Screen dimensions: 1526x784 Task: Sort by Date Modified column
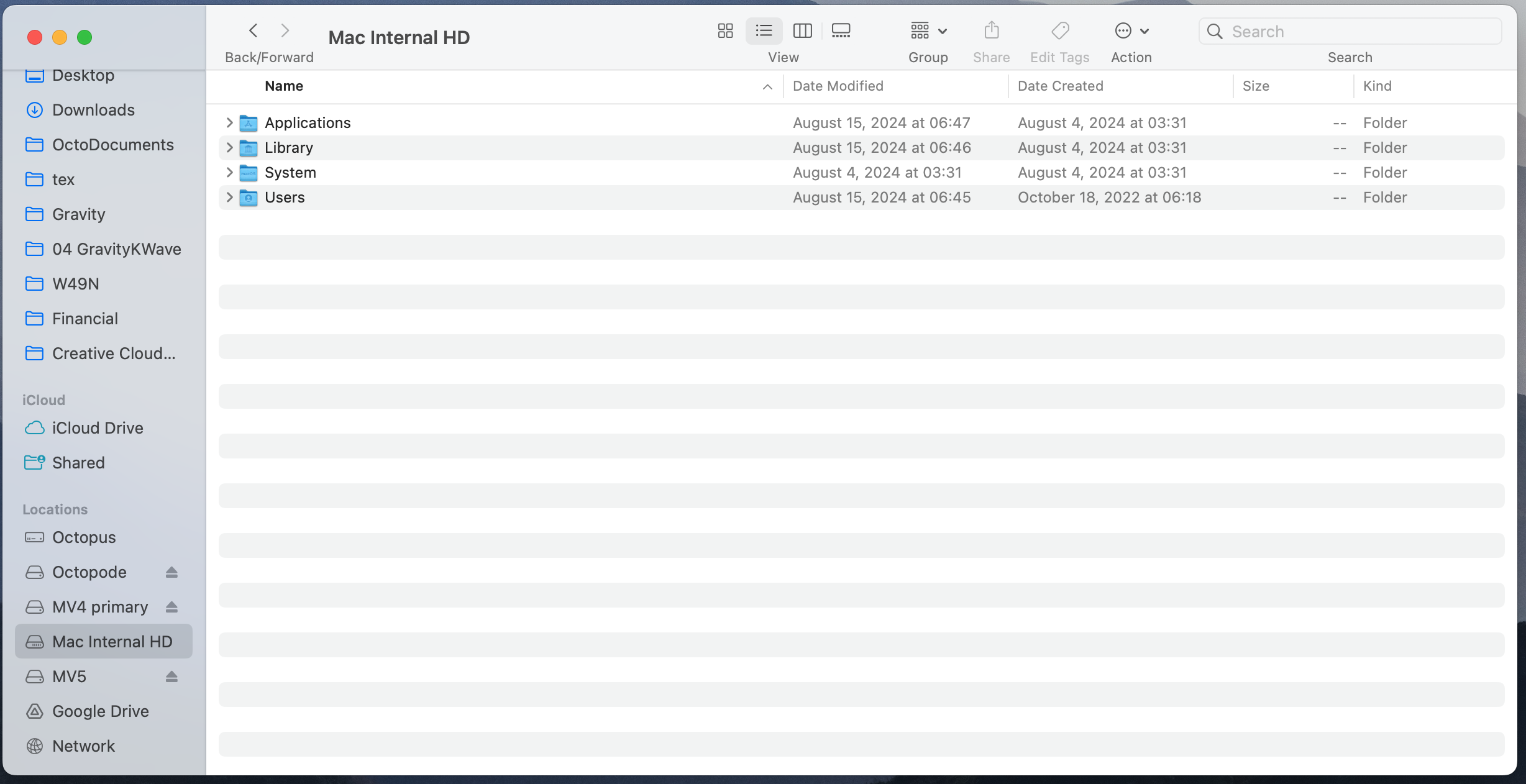838,86
